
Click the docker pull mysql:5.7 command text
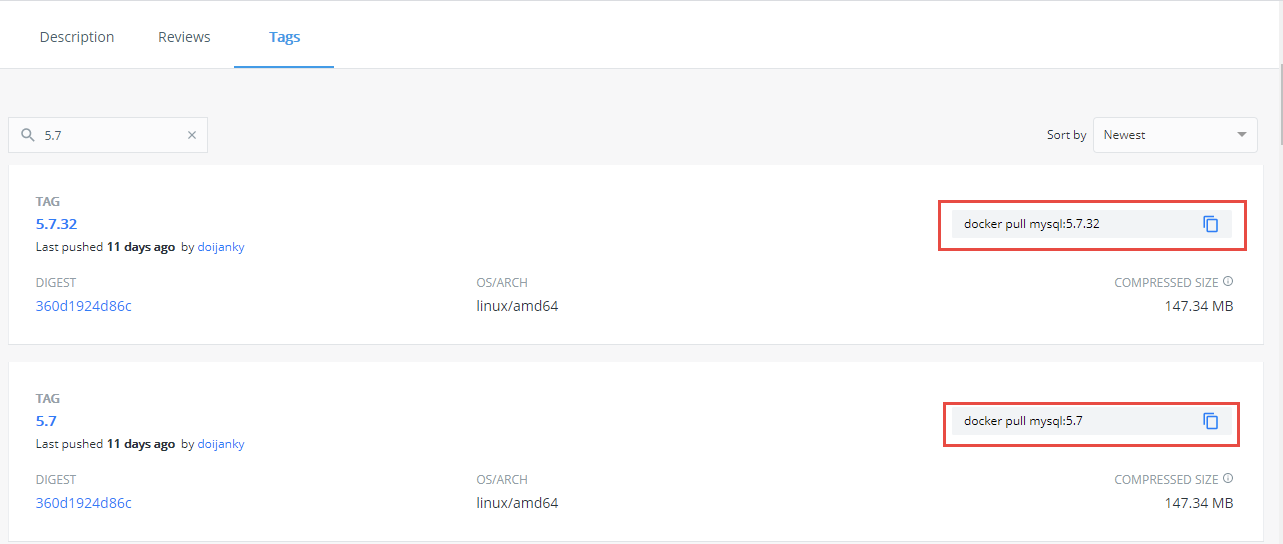click(1023, 421)
